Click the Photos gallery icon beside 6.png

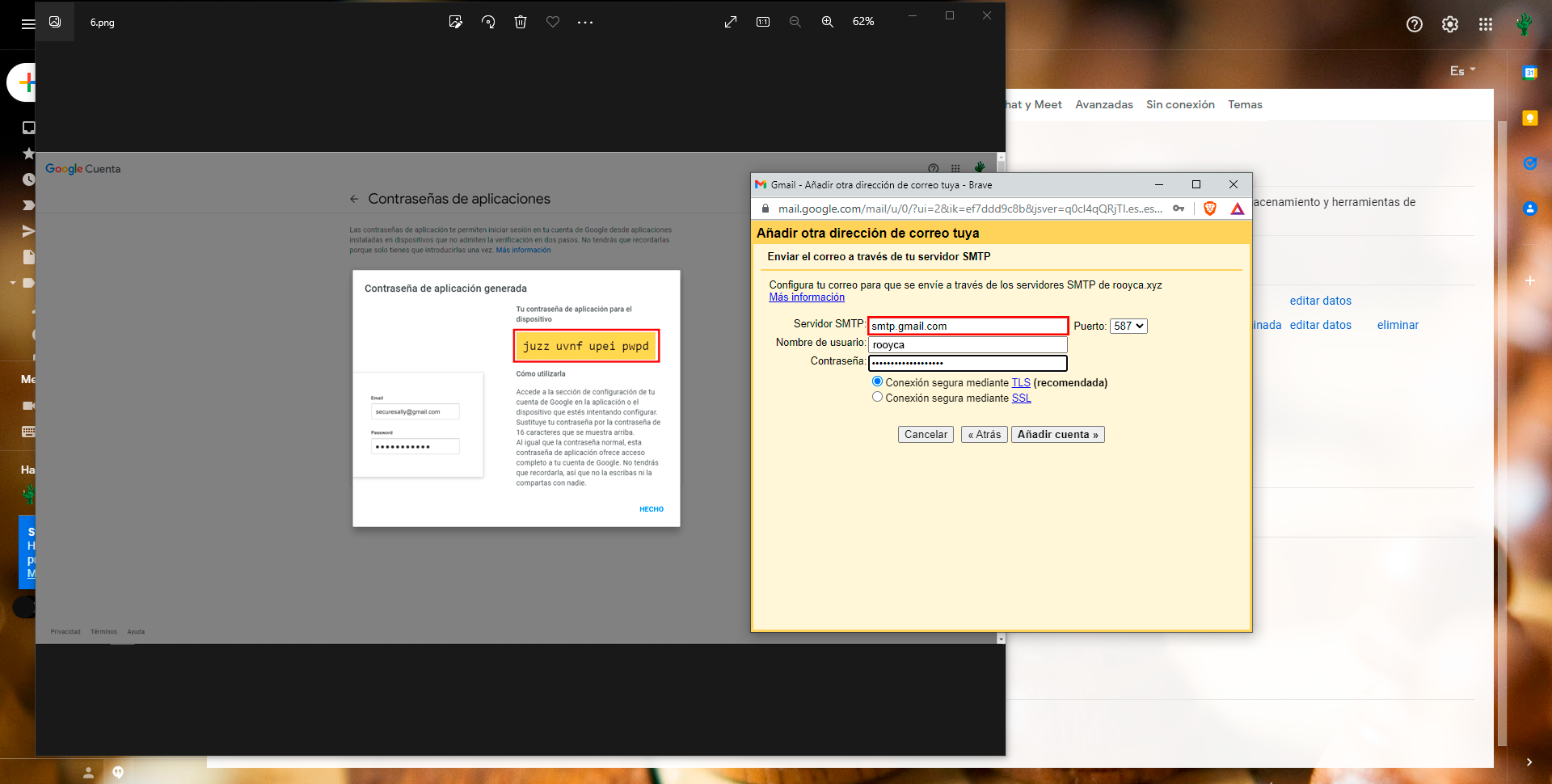coord(55,22)
